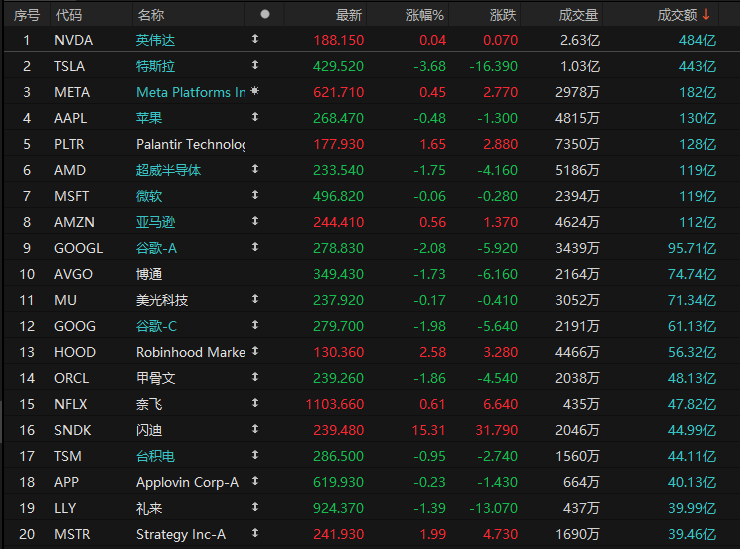This screenshot has height=549, width=740.
Task: Open the 特斯拉 stock name link
Action: (155, 66)
